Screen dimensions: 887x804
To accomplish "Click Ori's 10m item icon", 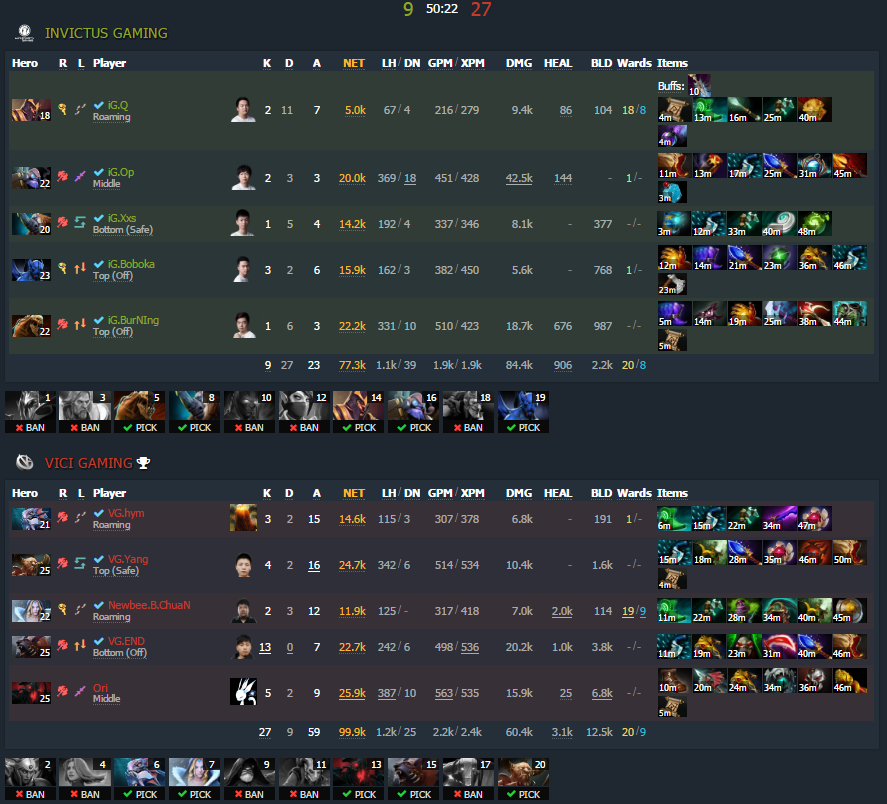I will point(675,681).
